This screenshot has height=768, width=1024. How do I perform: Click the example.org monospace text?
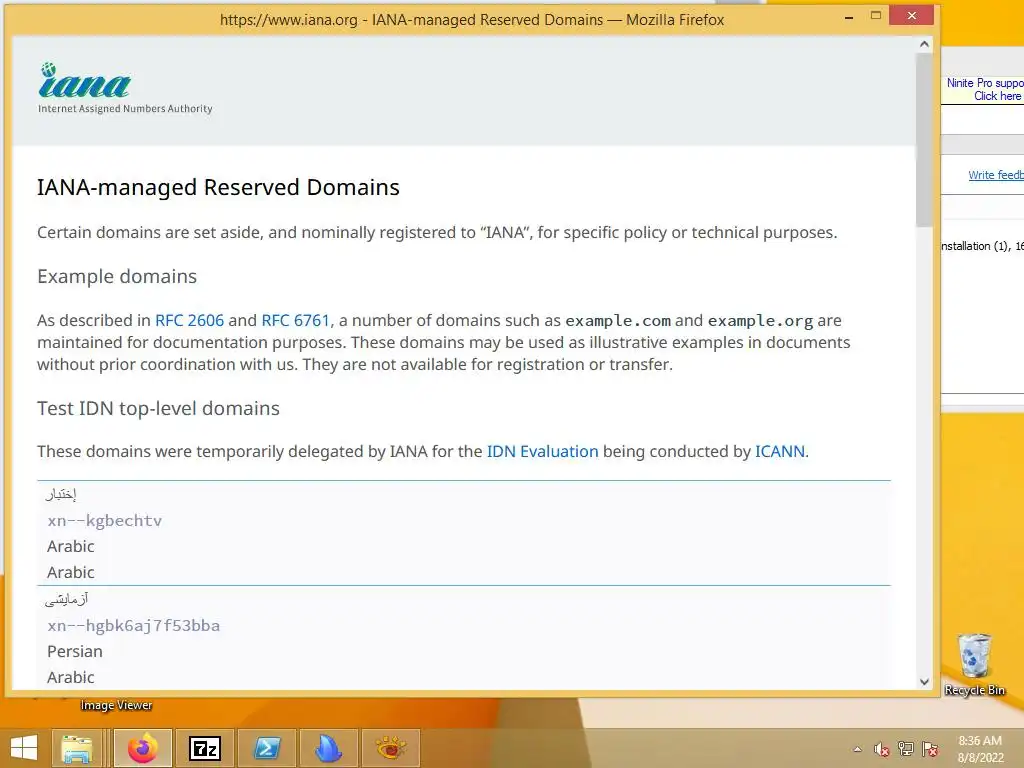760,321
